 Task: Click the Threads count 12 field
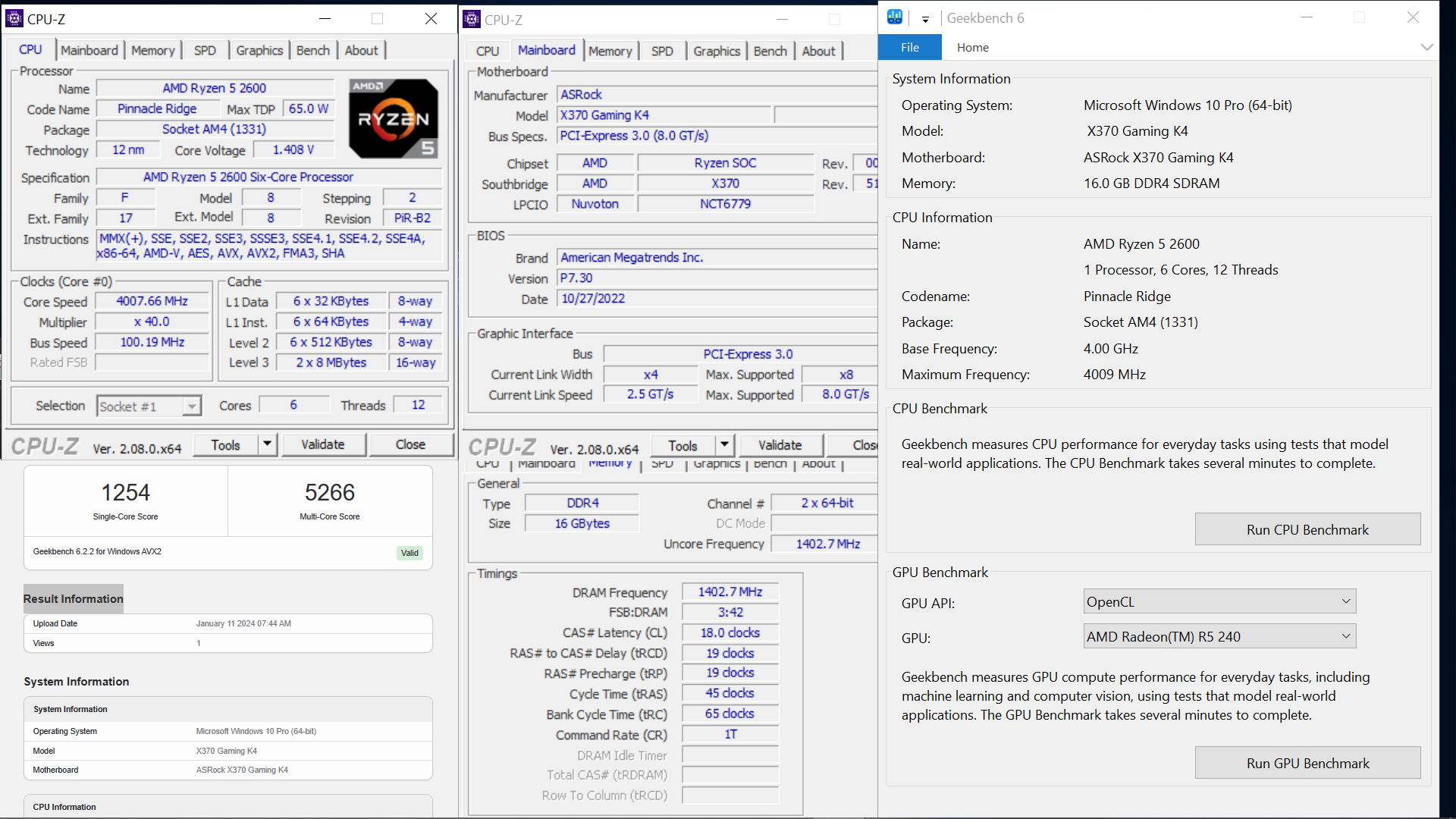pos(418,405)
